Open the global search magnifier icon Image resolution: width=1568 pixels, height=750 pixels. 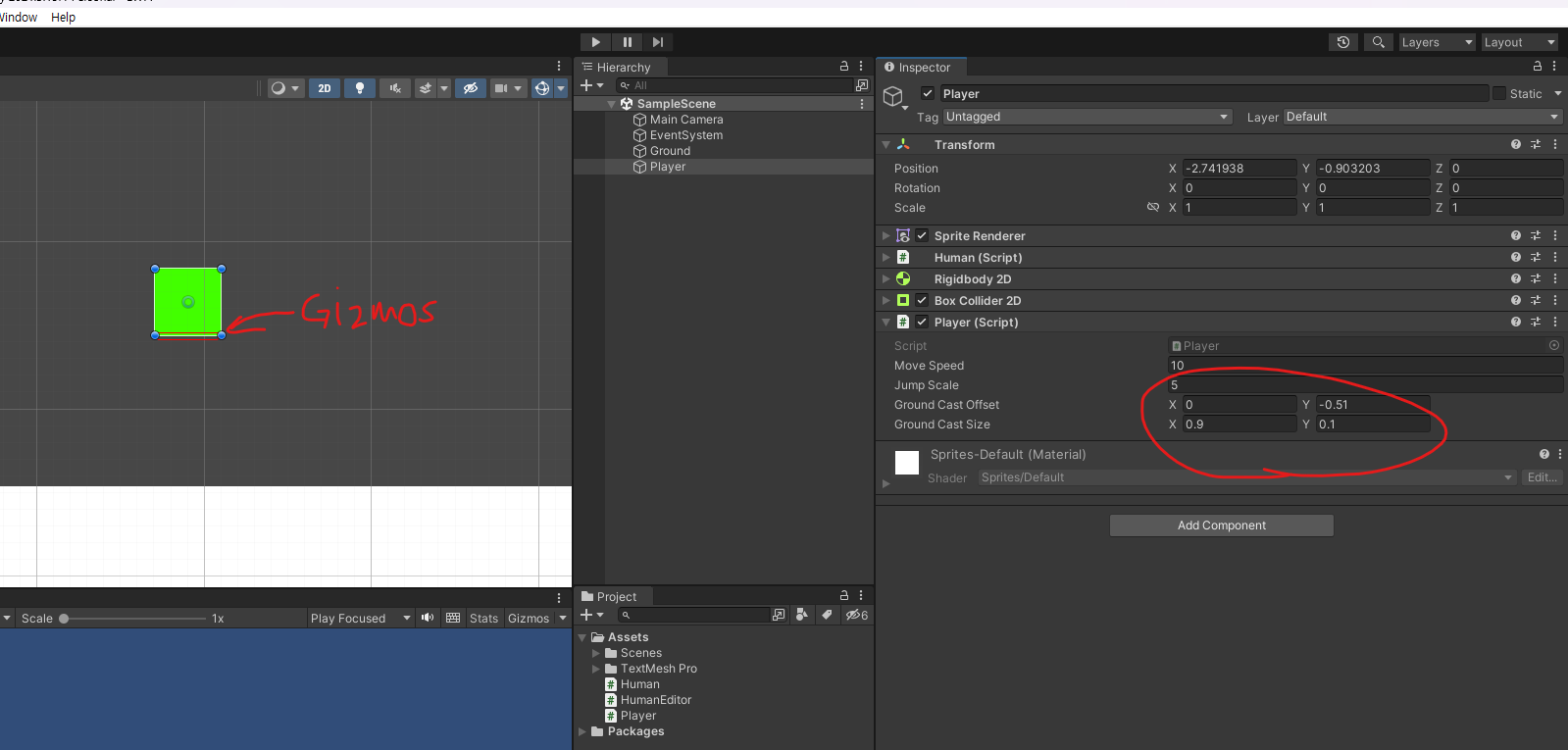(1379, 42)
